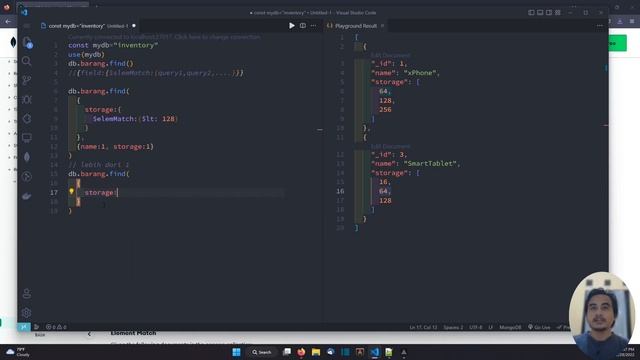Click "SmartTablet" value in Playground Result
Screen dimensions: 640x360
(x=430, y=164)
